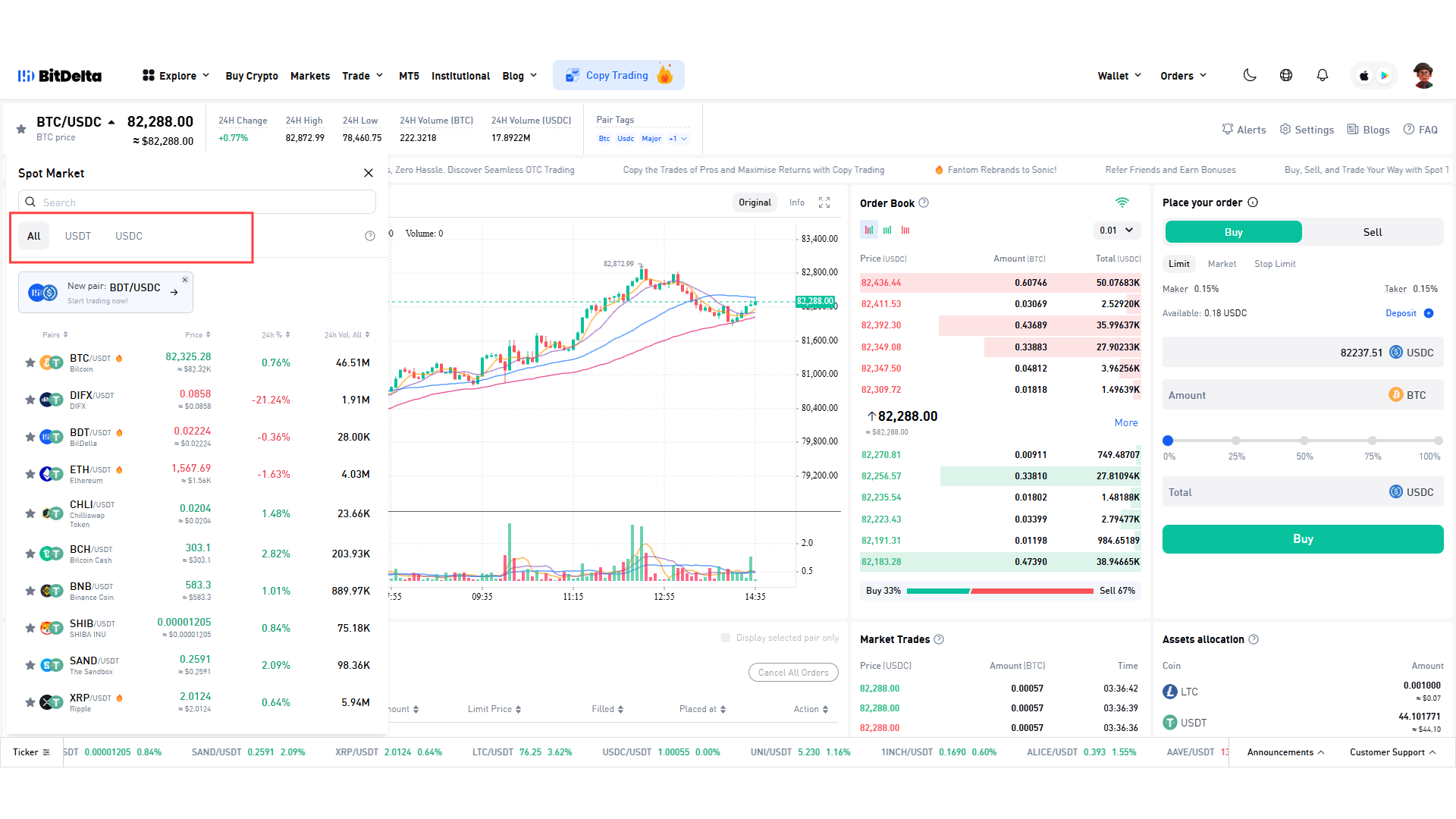
Task: Check Display selected pair only
Action: 726,638
